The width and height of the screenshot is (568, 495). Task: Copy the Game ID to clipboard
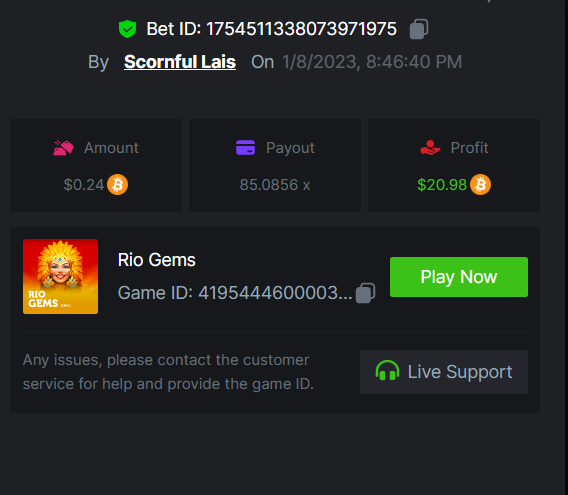tap(365, 293)
